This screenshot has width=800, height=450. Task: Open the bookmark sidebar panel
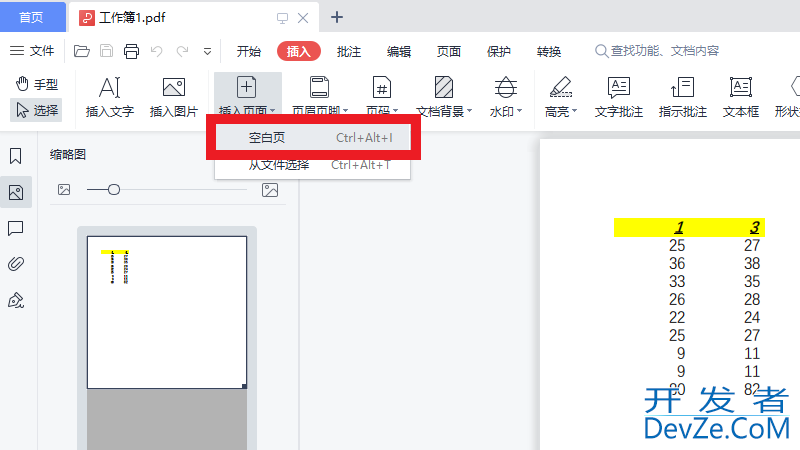16,156
